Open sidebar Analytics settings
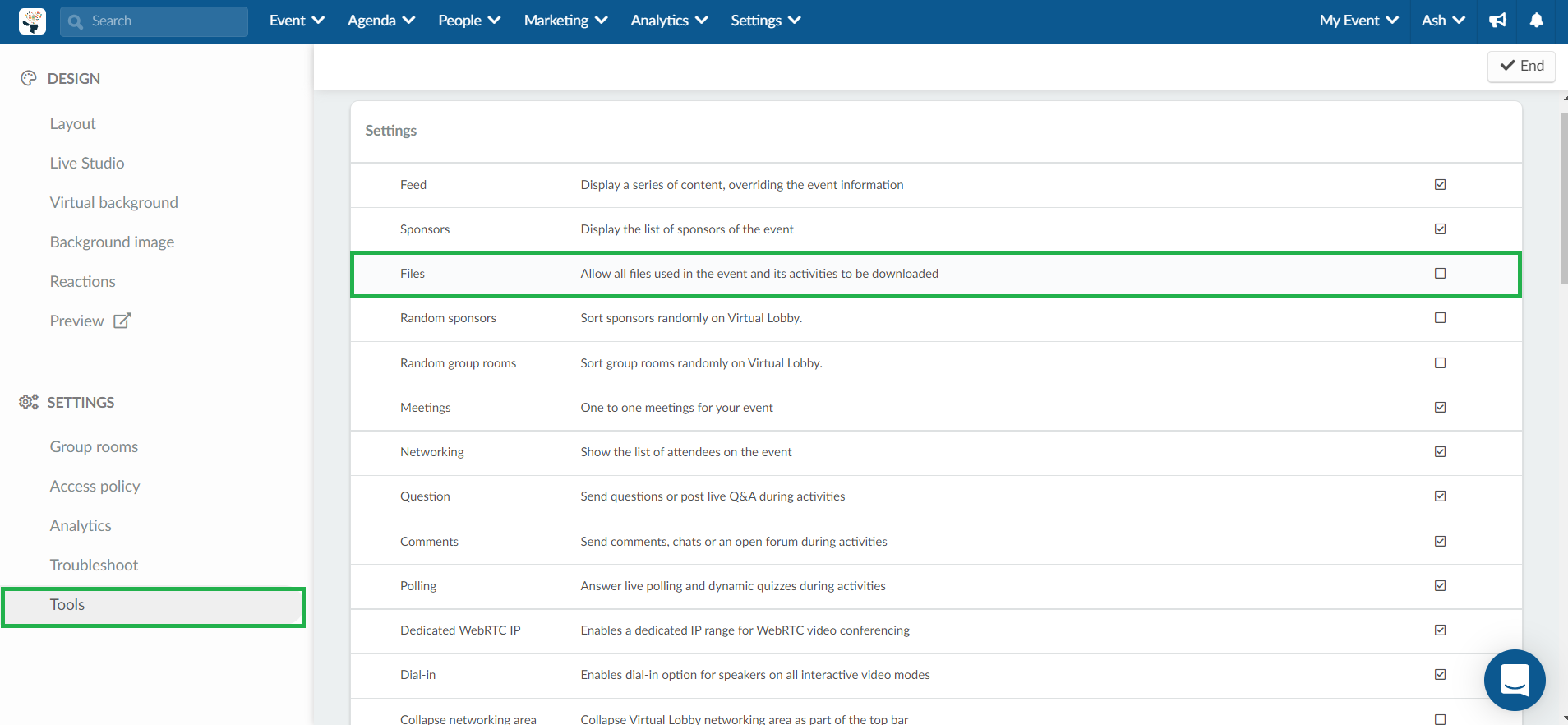Image resolution: width=1568 pixels, height=725 pixels. click(81, 525)
